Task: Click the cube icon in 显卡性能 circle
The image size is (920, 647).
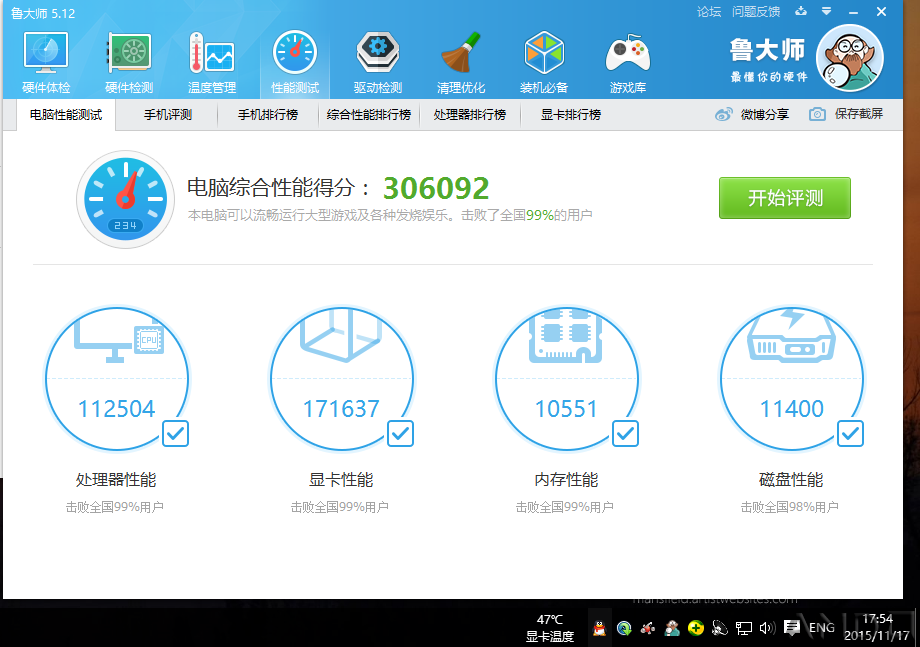Action: tap(341, 334)
